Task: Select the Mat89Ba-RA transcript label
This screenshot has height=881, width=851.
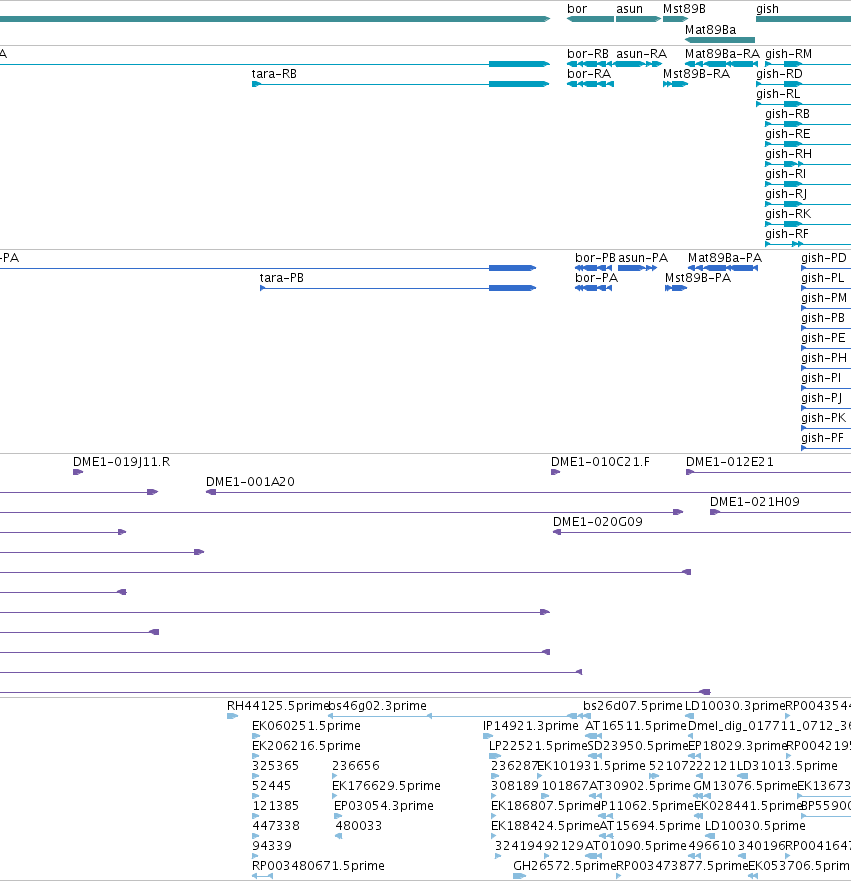Action: coord(722,54)
